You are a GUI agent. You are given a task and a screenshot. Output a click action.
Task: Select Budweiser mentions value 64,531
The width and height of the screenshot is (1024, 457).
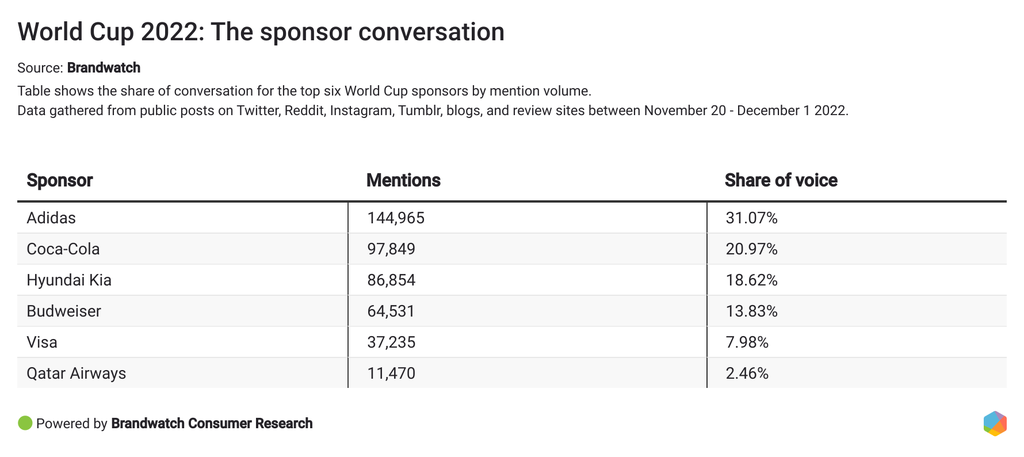tap(392, 311)
